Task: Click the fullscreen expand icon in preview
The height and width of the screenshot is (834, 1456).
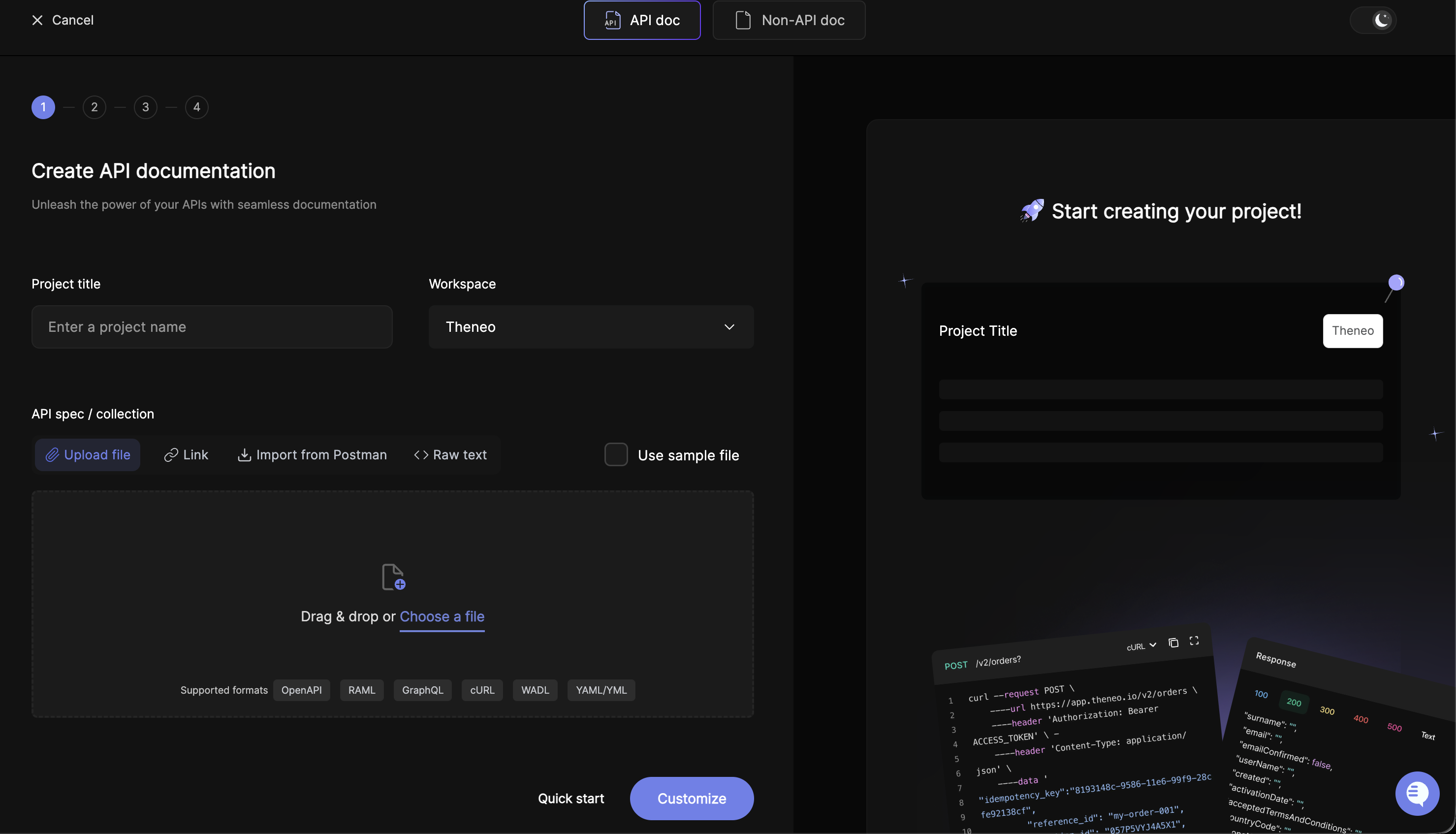Action: pos(1194,641)
